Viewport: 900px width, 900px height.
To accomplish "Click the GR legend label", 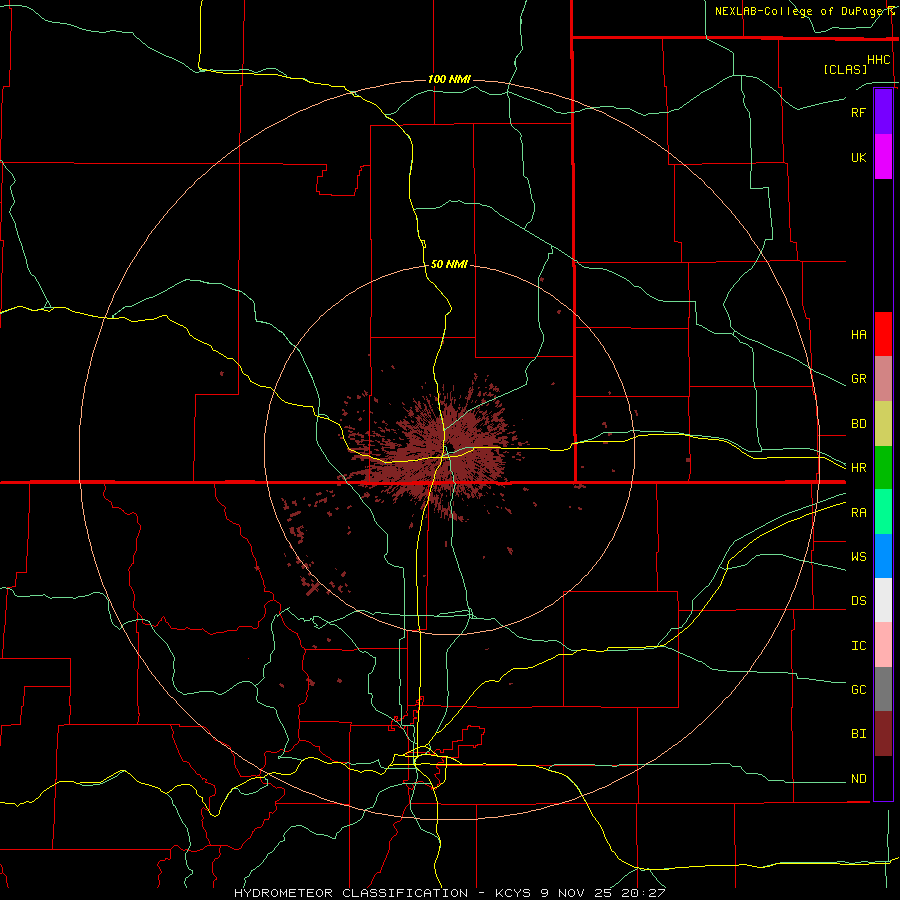I will pyautogui.click(x=858, y=379).
